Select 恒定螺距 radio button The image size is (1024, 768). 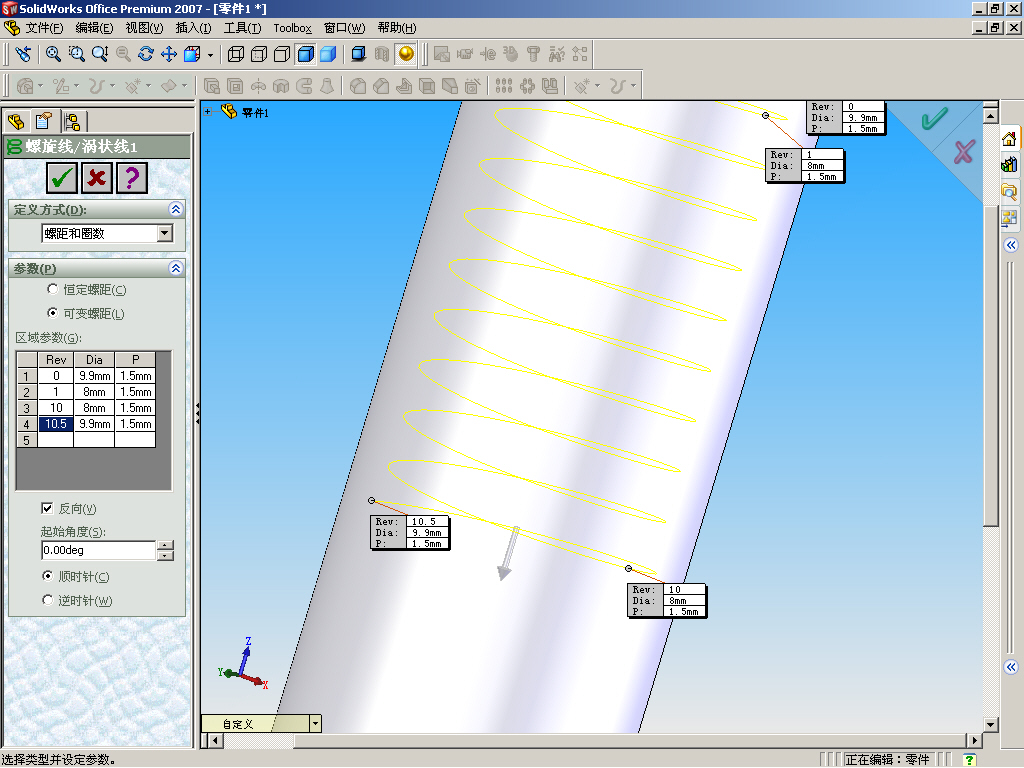(53, 289)
